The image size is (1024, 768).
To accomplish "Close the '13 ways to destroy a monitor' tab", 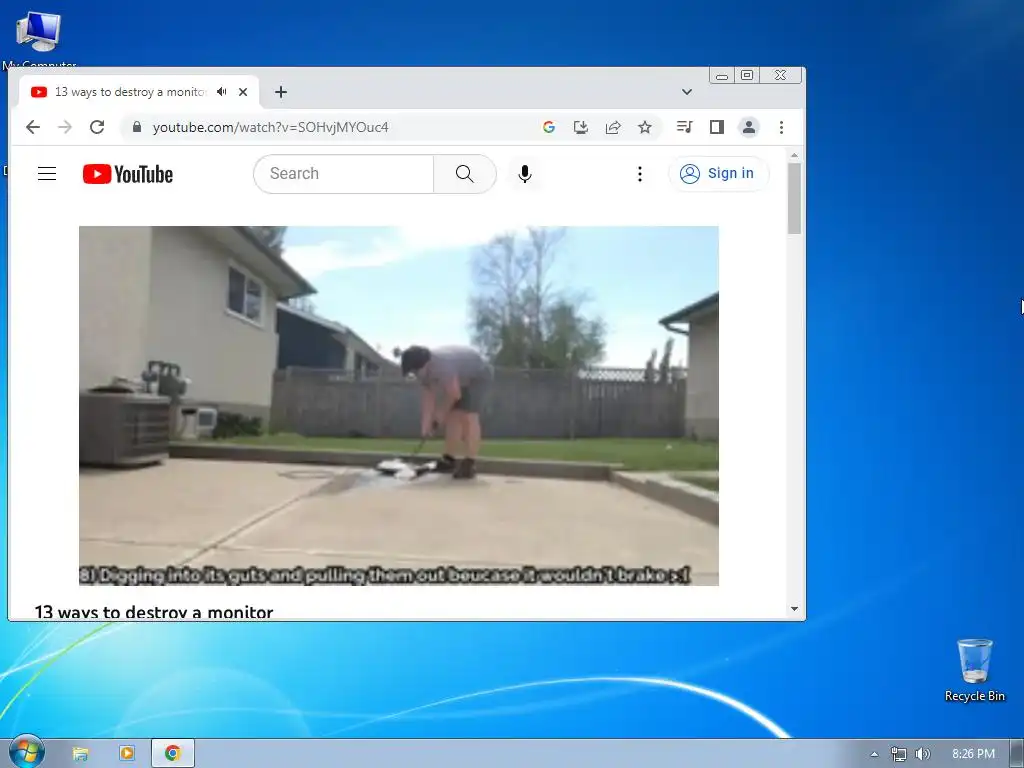I will pos(243,92).
